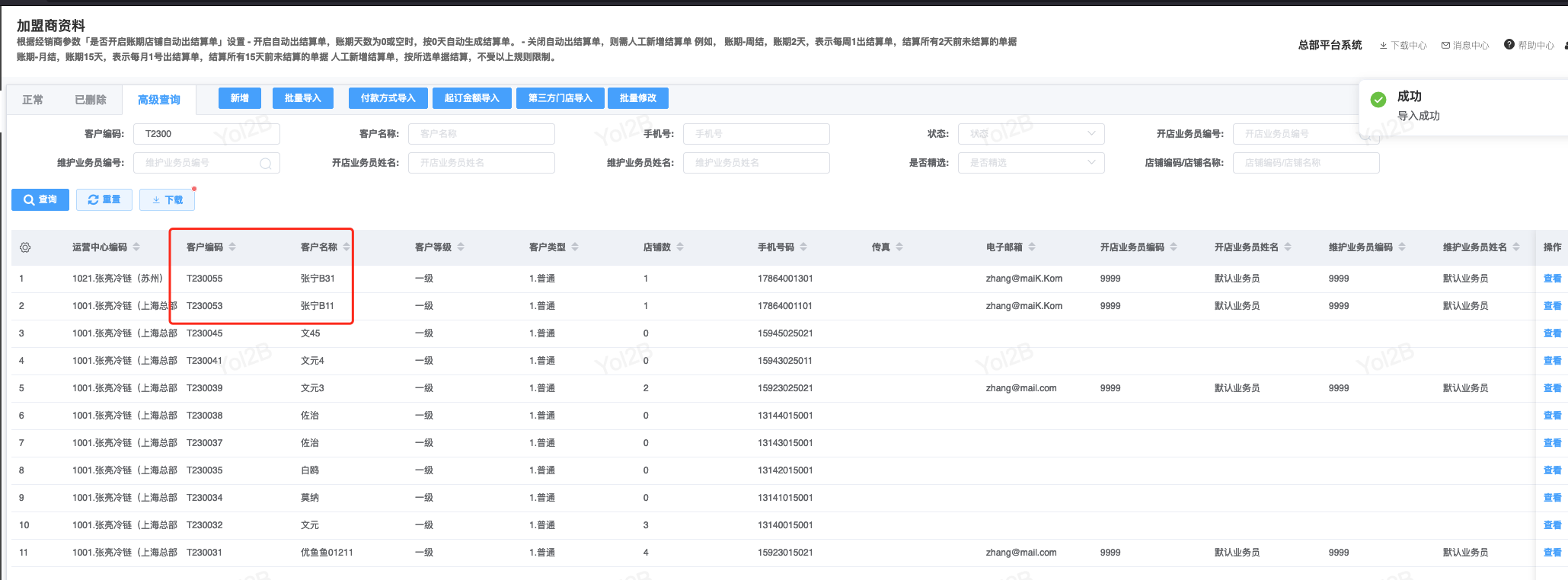The height and width of the screenshot is (580, 1568).
Task: Click 重置 to reset filters
Action: [x=104, y=199]
